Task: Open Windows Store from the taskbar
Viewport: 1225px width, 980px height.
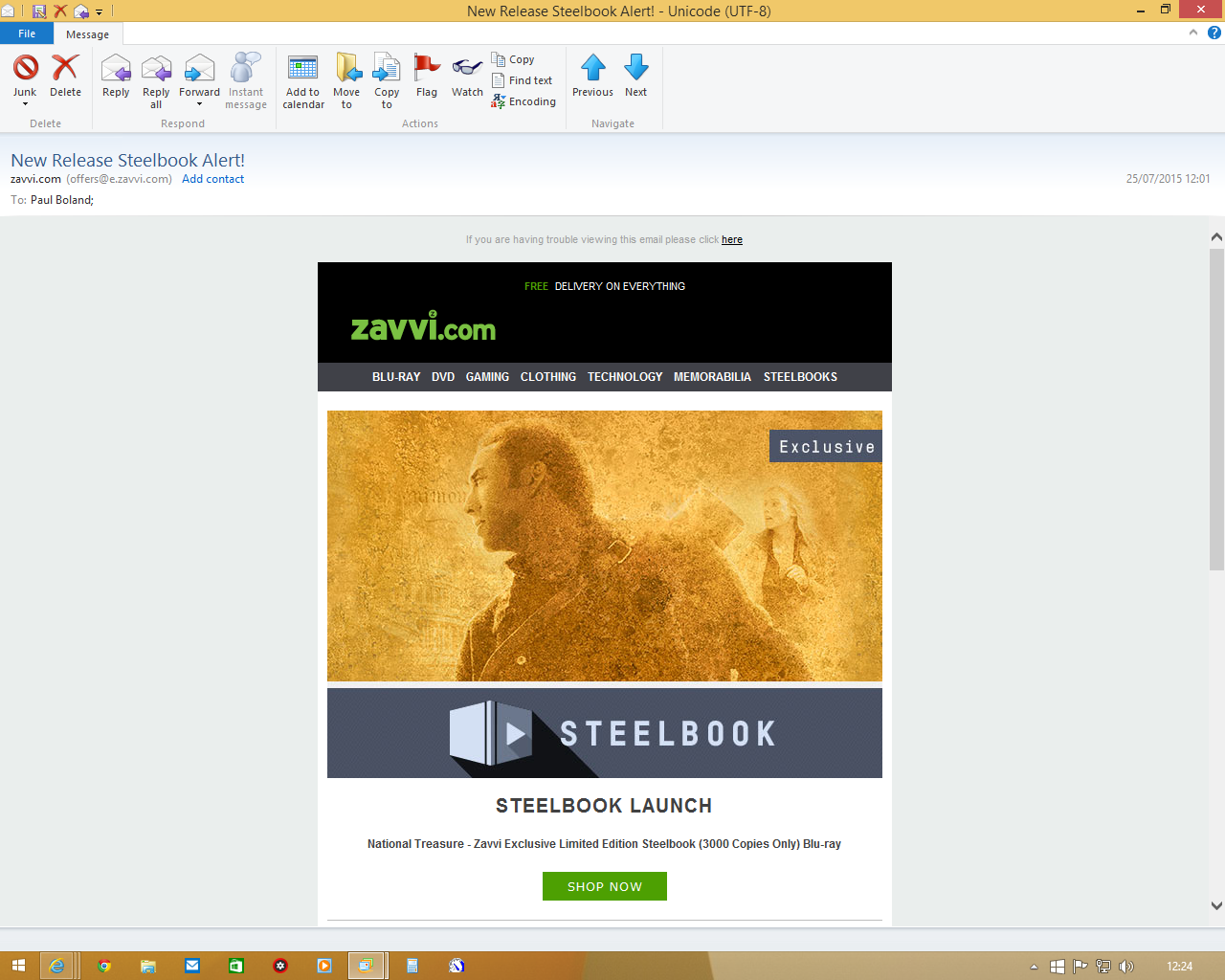Action: [x=236, y=966]
